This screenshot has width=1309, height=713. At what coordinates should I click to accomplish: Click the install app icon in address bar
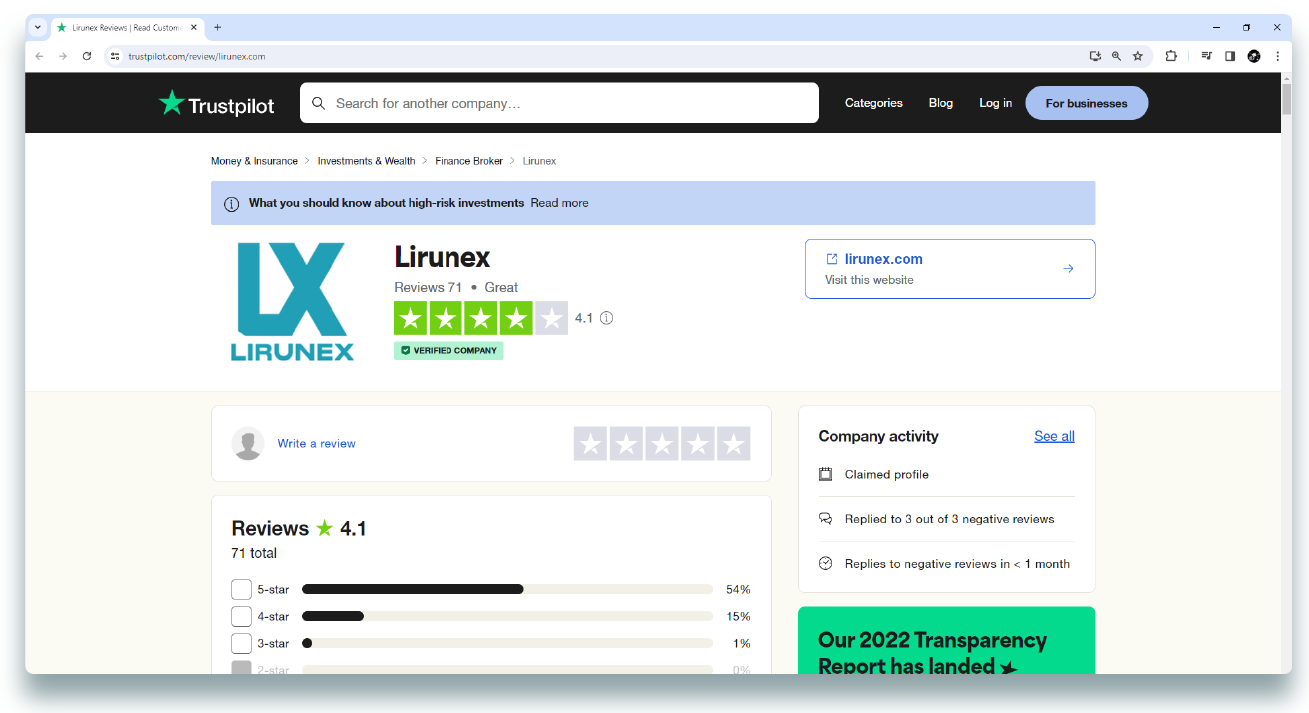click(1095, 56)
